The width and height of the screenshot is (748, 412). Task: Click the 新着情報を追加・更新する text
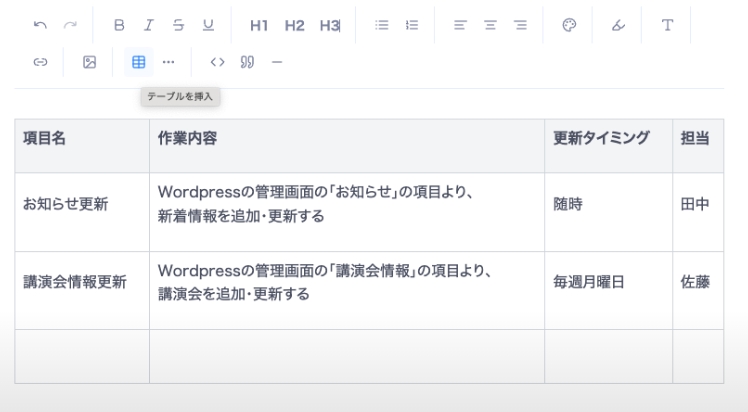pos(241,216)
